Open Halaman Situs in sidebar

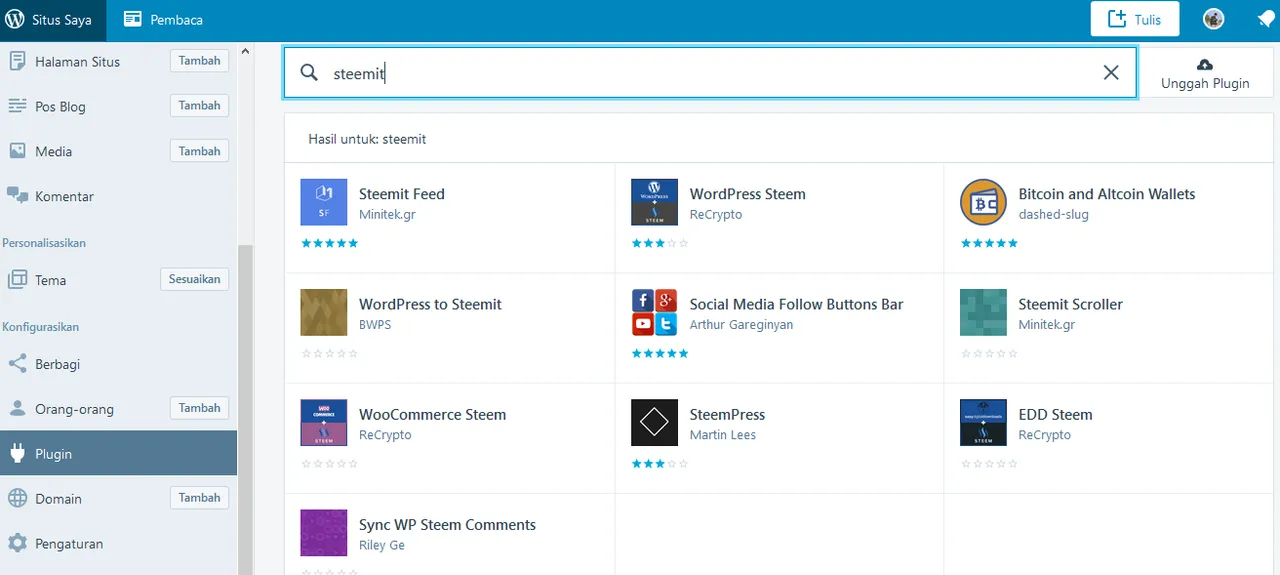click(77, 61)
